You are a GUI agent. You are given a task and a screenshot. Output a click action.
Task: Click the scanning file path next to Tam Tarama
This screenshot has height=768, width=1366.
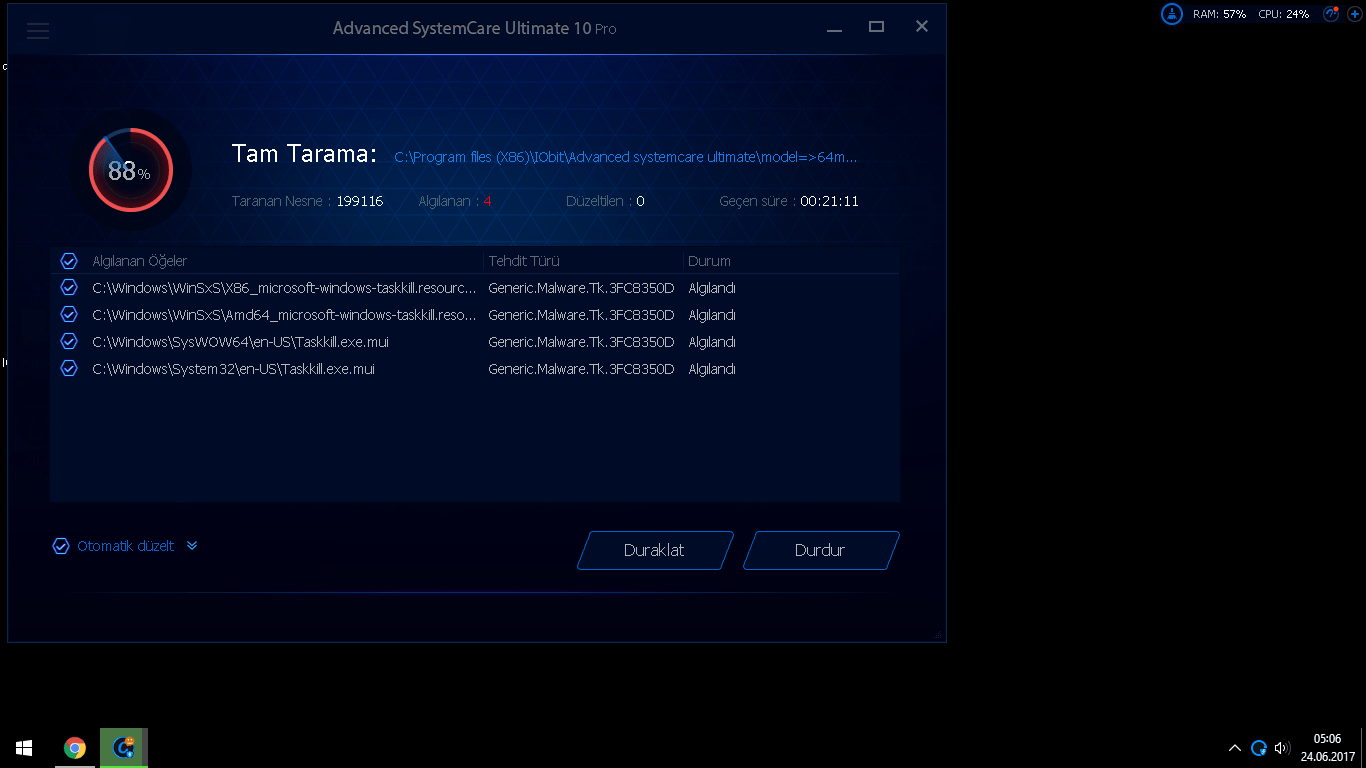click(x=626, y=157)
